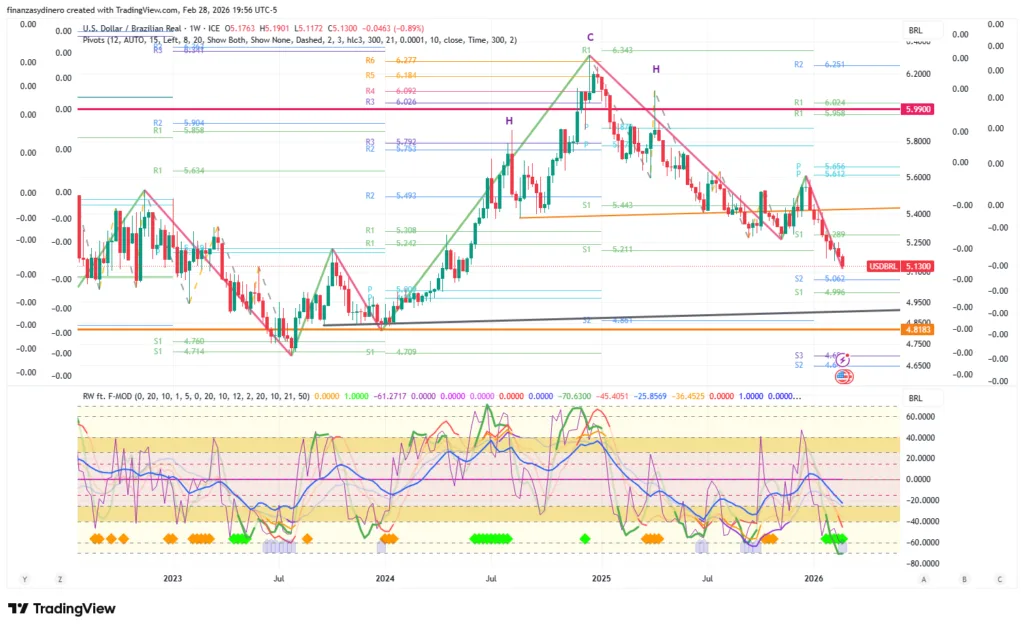The image size is (1024, 629).
Task: Click the pink 5.9900 price label
Action: point(917,109)
